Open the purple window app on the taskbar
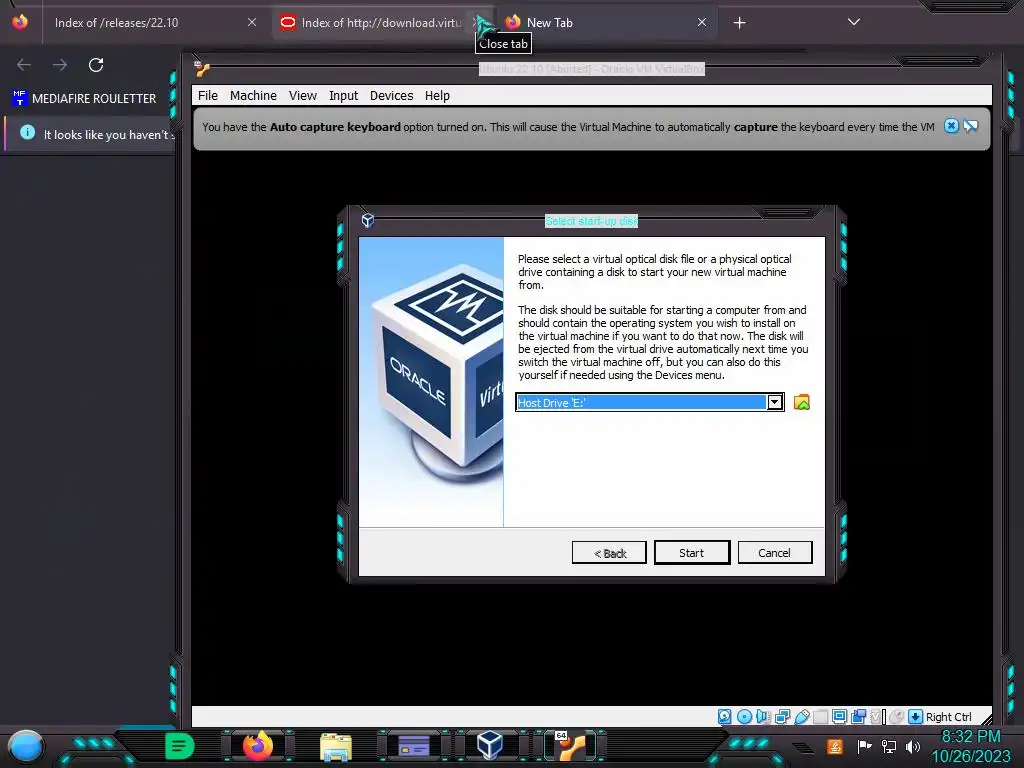This screenshot has width=1024, height=768. pyautogui.click(x=414, y=746)
